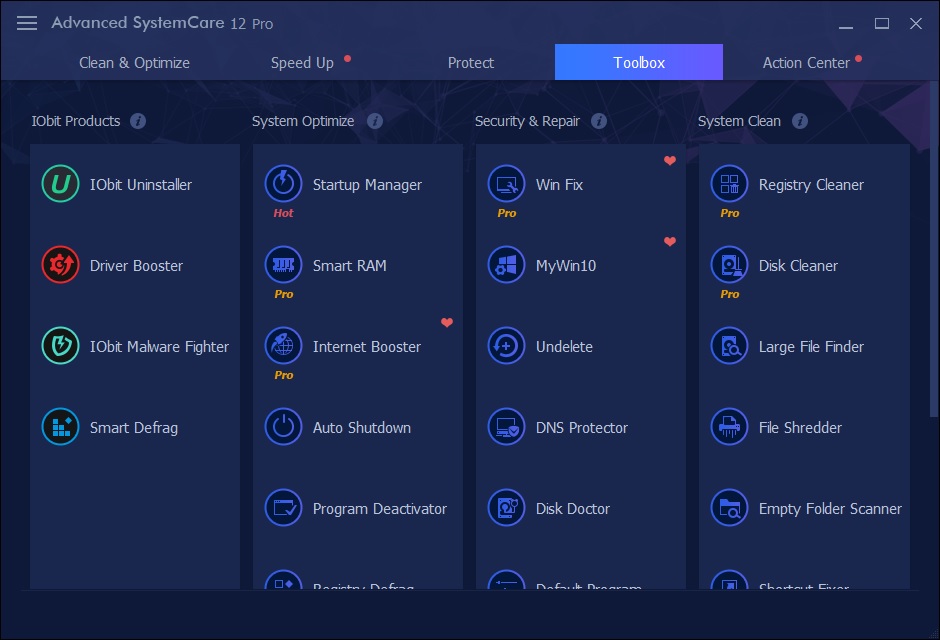
Task: Show info for System Optimize
Action: [x=375, y=121]
